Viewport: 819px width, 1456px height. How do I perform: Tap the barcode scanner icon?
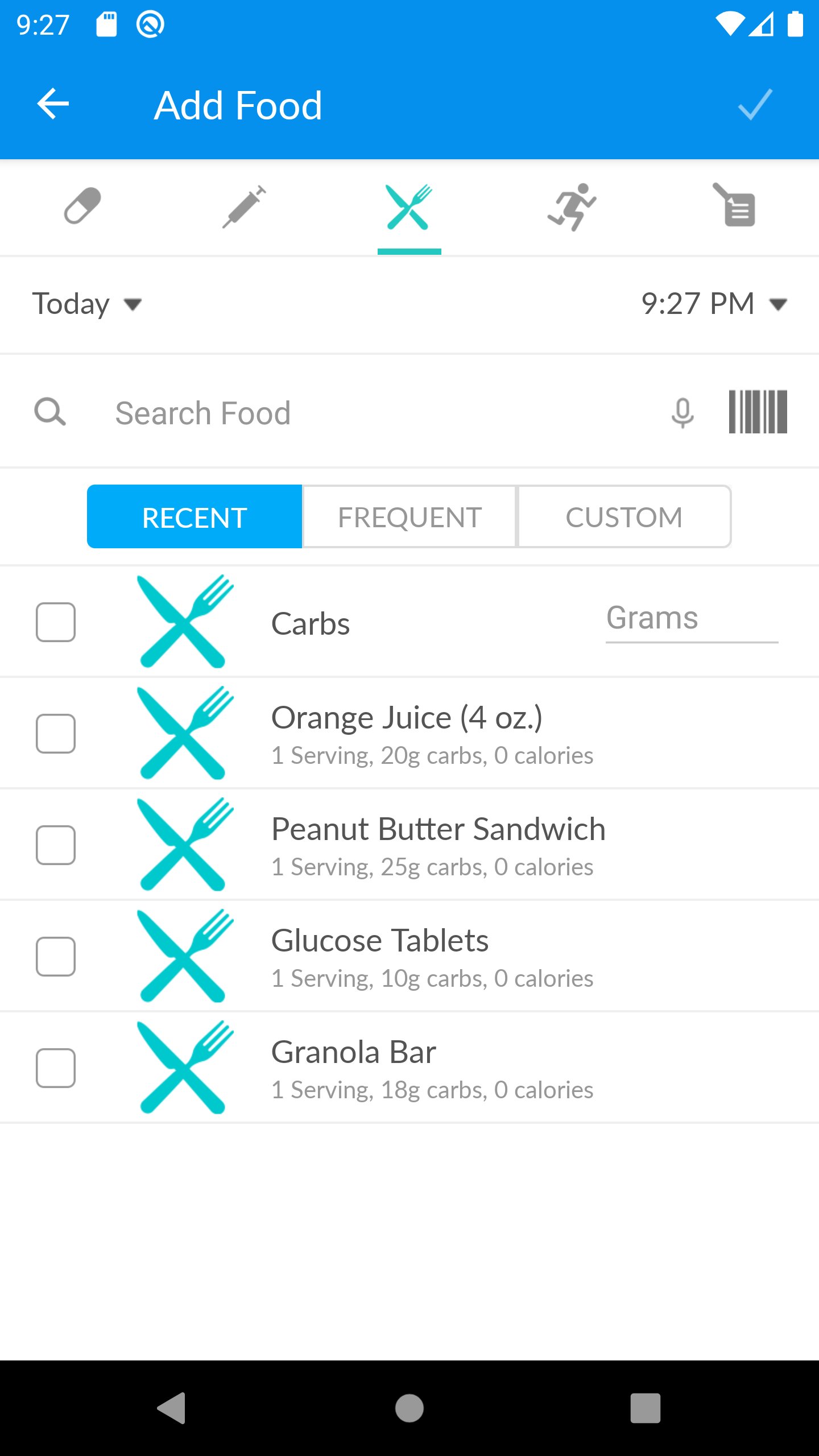click(x=758, y=412)
